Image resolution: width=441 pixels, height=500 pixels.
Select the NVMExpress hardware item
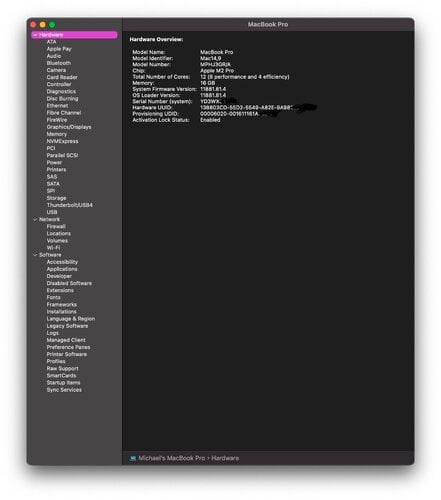tap(62, 141)
